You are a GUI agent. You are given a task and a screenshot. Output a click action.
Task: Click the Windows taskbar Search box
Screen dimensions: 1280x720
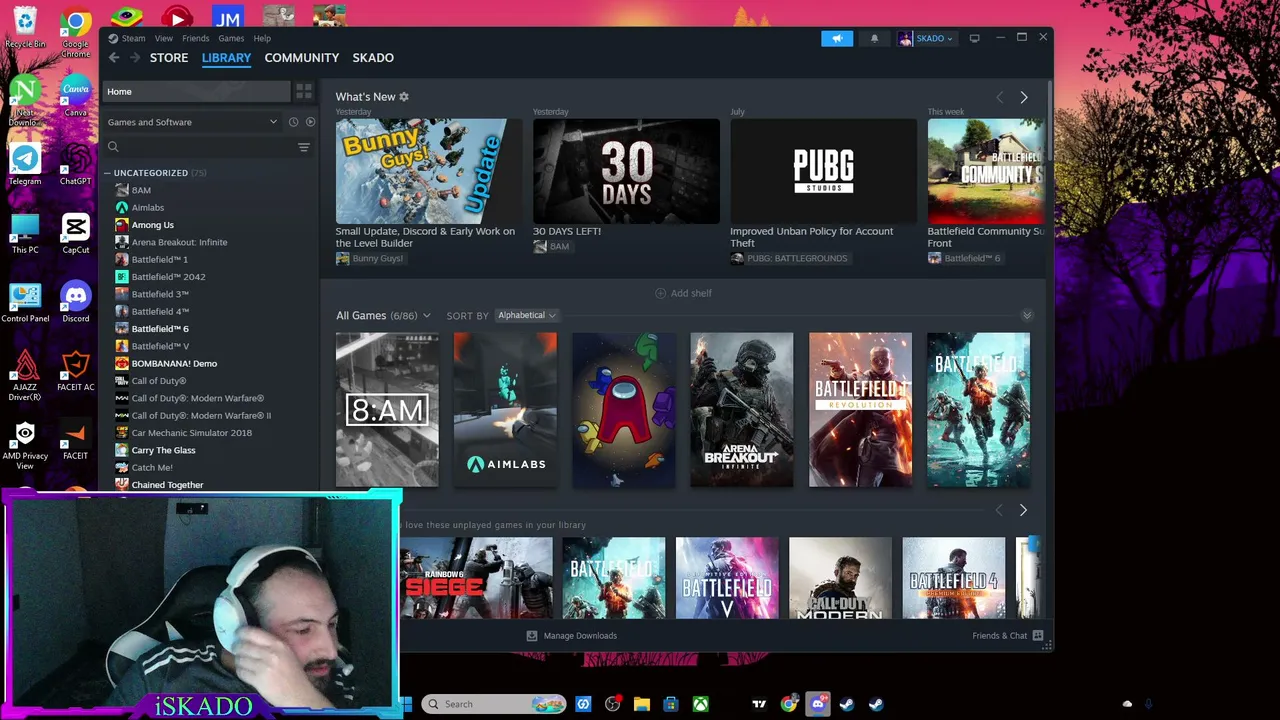click(x=495, y=704)
